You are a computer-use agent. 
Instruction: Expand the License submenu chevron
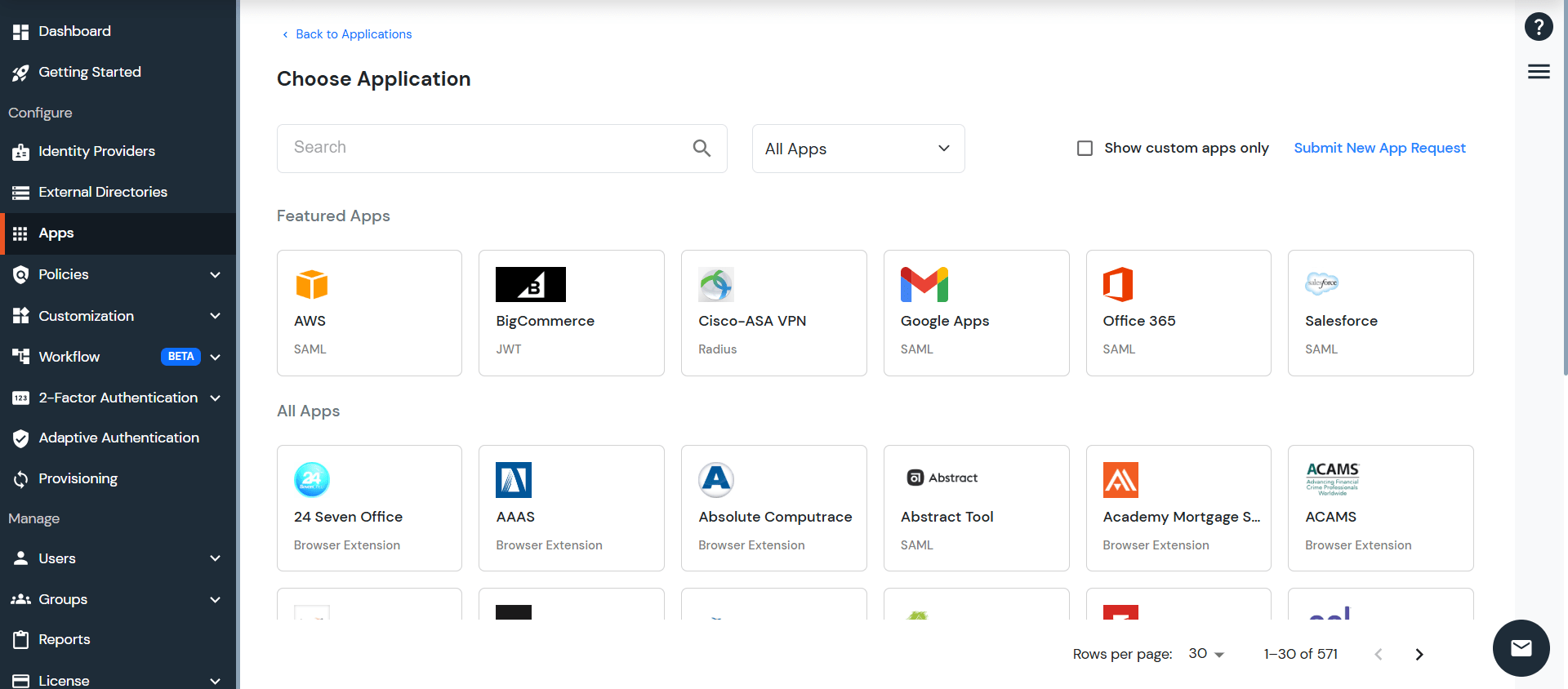pos(216,681)
